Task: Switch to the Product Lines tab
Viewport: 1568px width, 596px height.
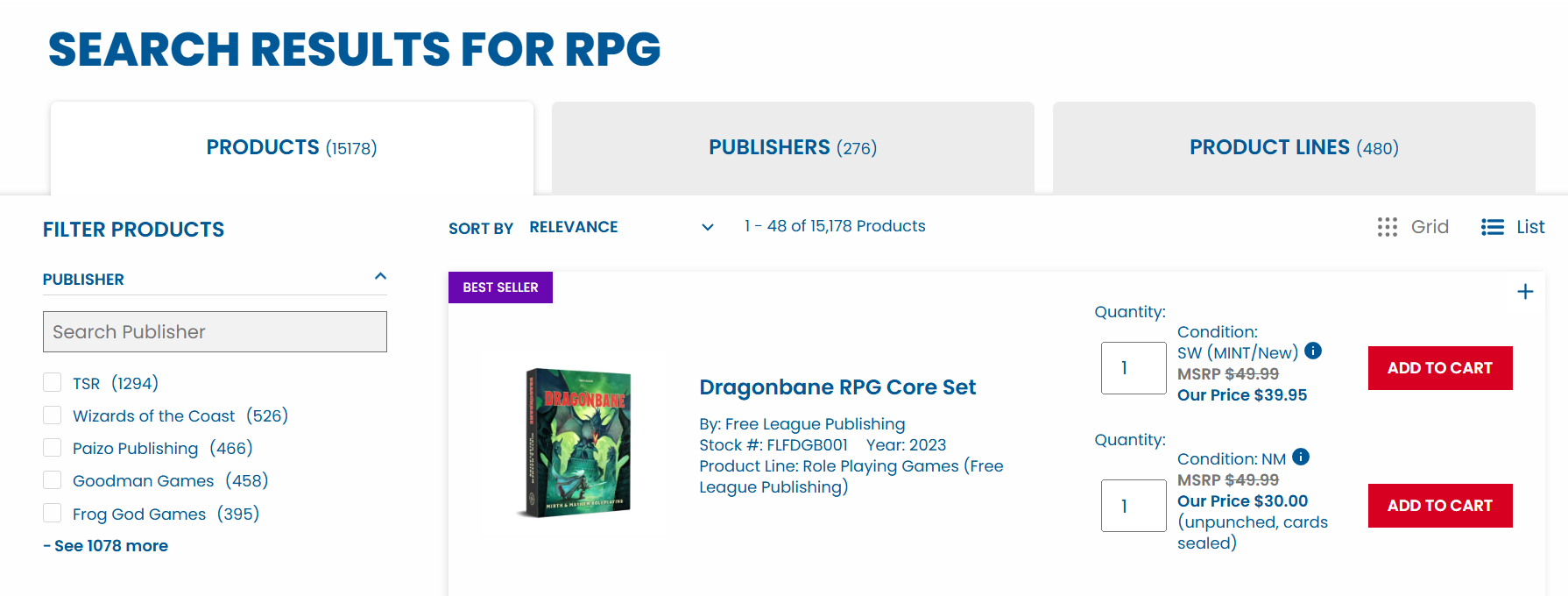Action: coord(1293,147)
